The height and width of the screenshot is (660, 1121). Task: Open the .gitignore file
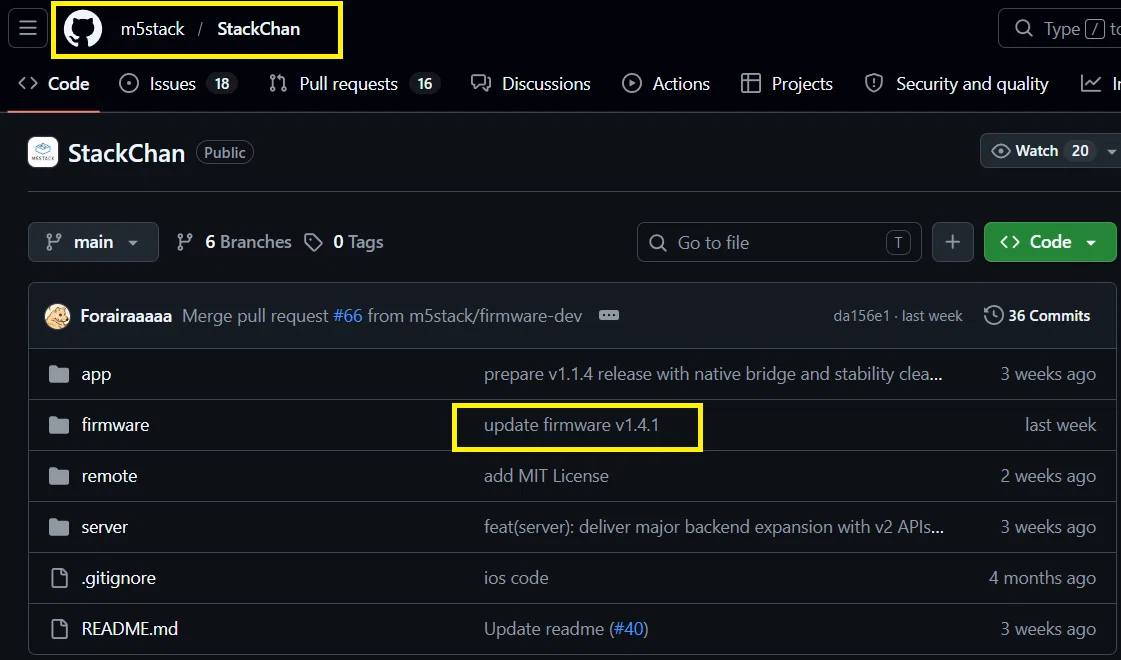(x=118, y=578)
